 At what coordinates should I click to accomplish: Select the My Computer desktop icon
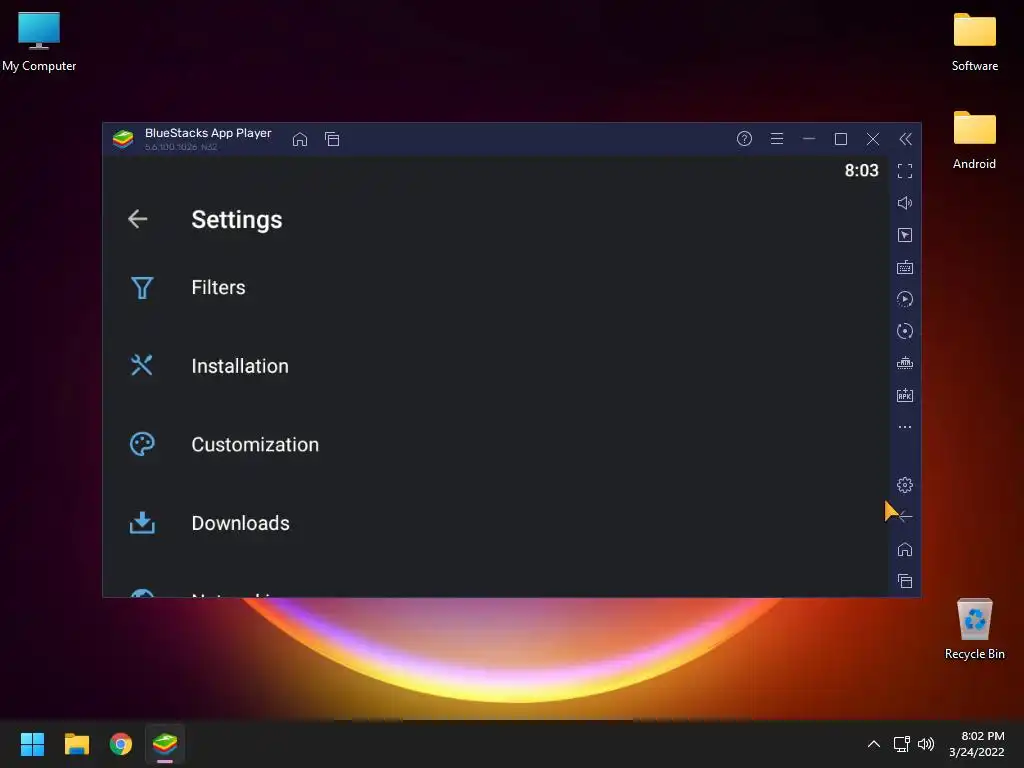(39, 42)
